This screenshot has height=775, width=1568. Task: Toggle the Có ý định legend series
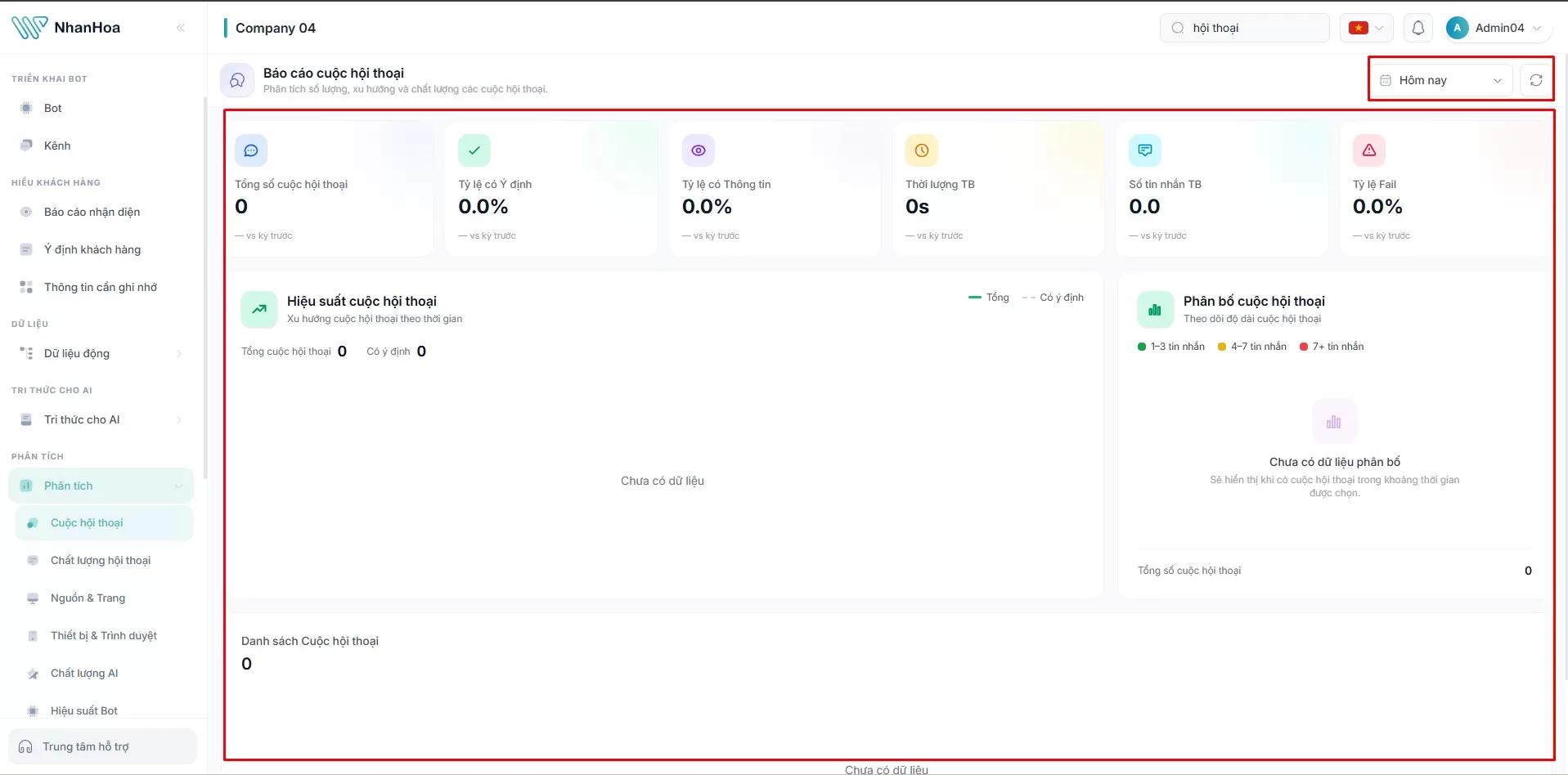(x=1053, y=298)
